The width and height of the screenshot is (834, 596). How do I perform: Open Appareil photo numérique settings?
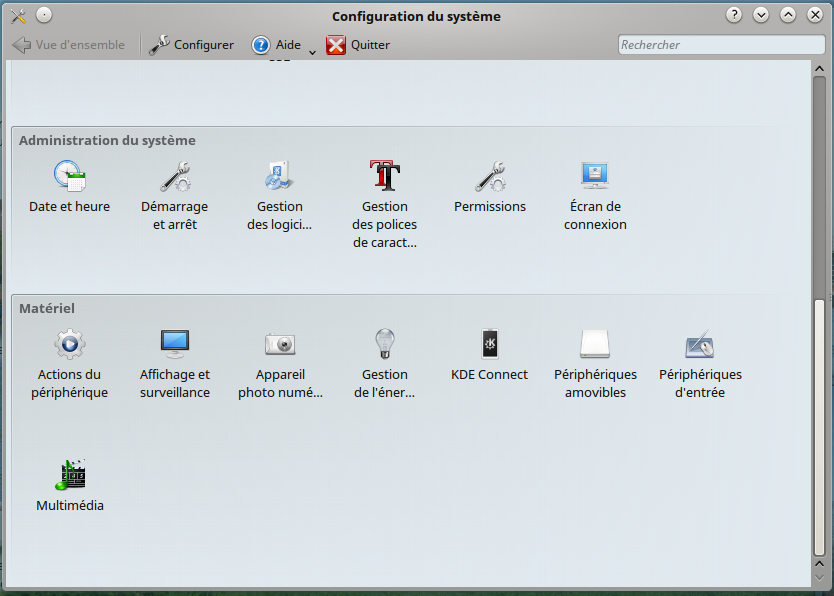coord(280,345)
